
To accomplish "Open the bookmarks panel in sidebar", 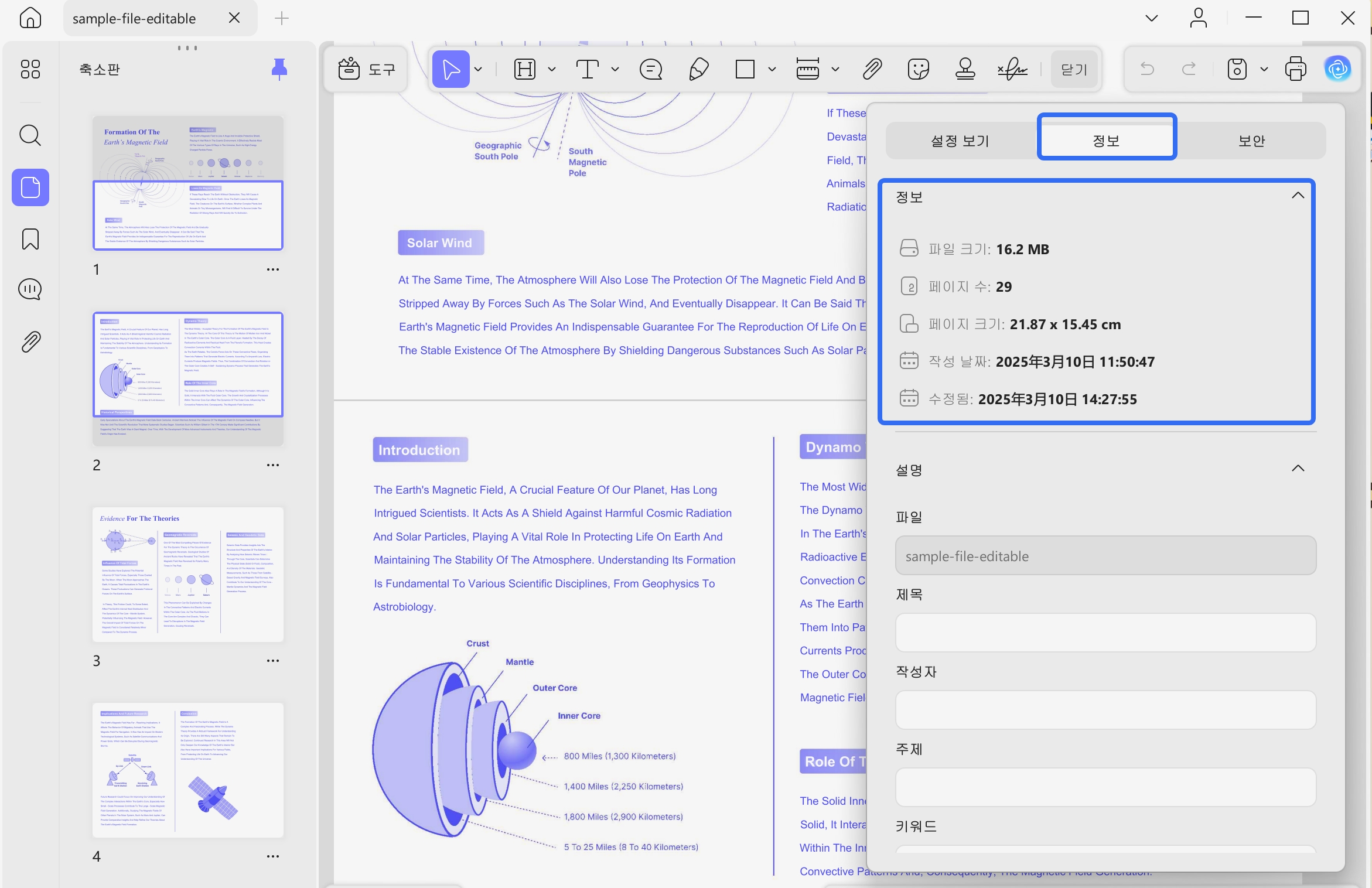I will [x=30, y=239].
